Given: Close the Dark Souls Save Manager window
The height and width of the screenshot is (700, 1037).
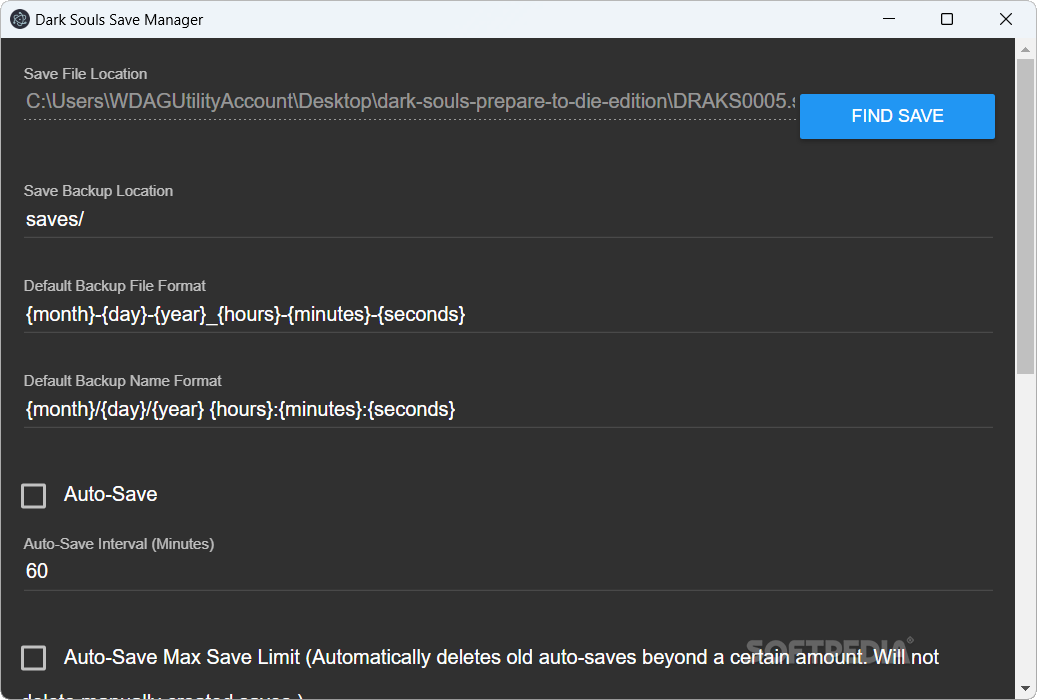Looking at the screenshot, I should pos(1006,19).
